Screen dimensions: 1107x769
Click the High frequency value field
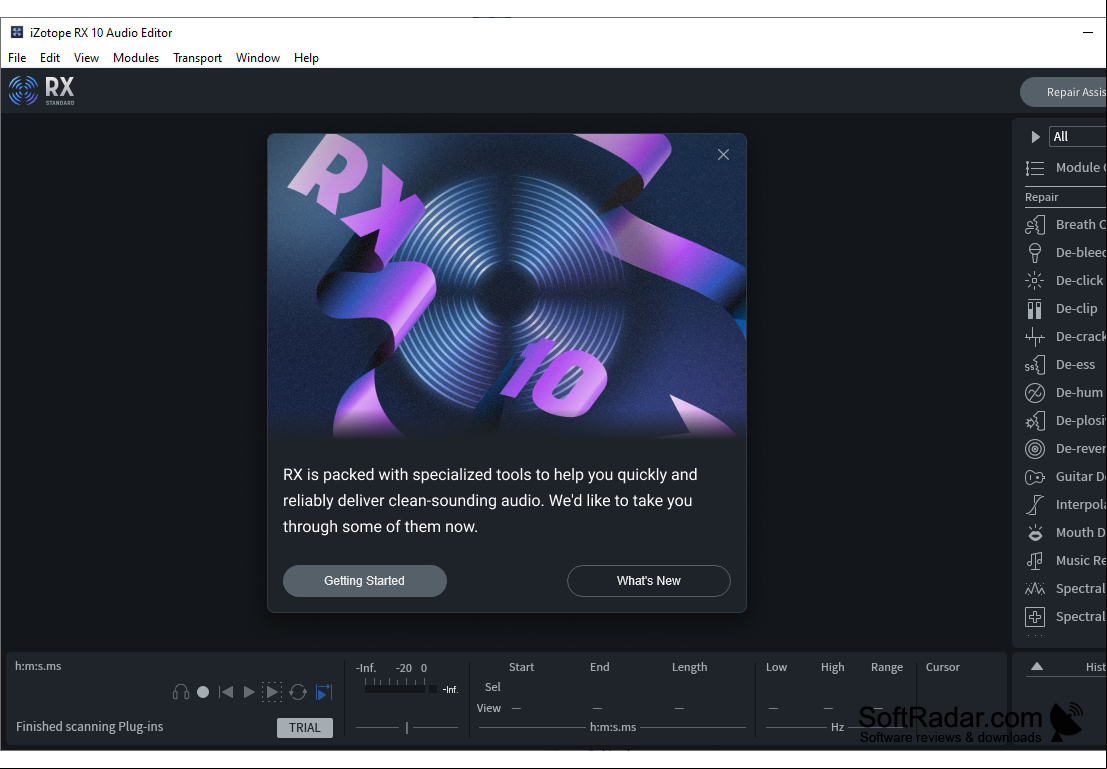tap(828, 708)
